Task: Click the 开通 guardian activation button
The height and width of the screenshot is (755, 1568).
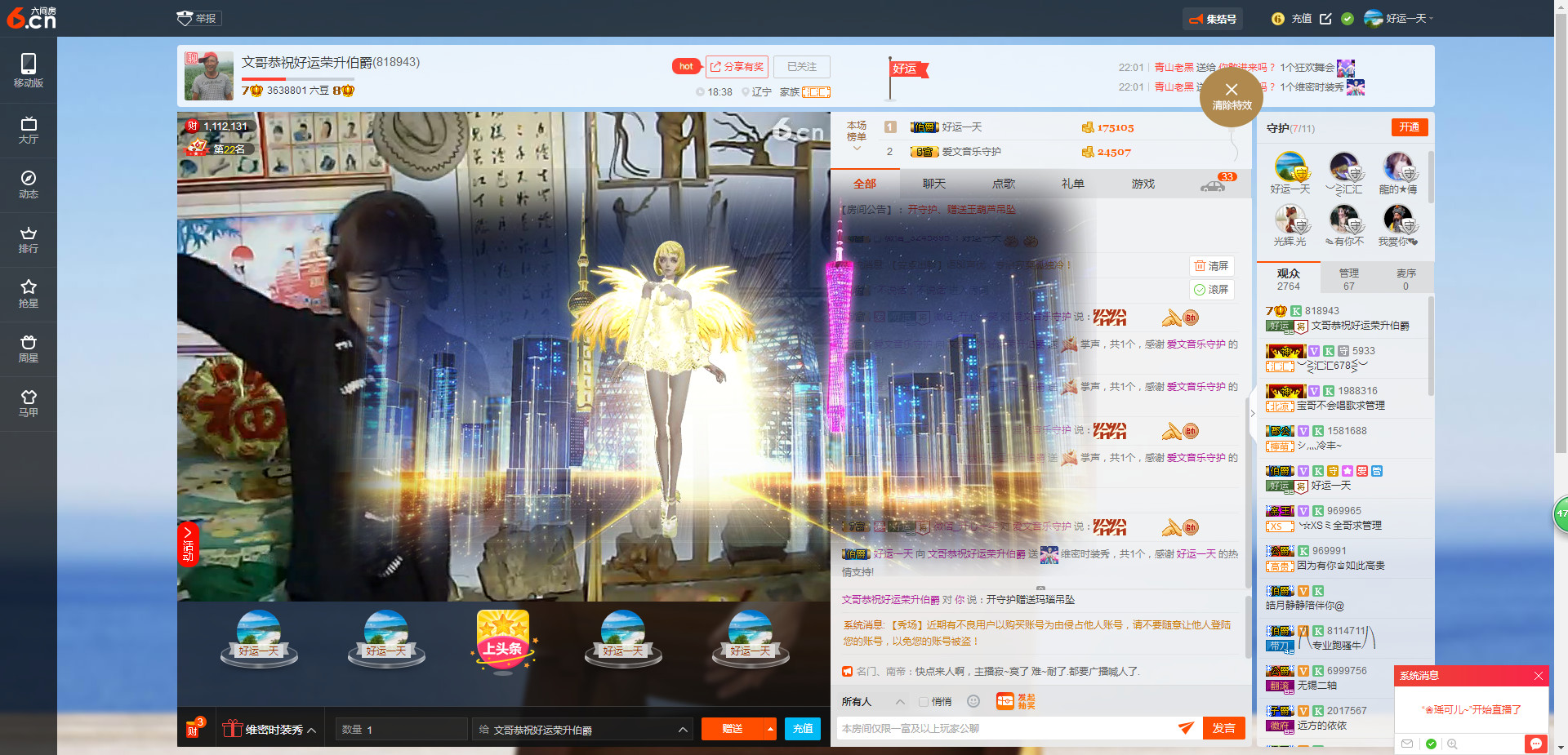Action: (x=1410, y=127)
